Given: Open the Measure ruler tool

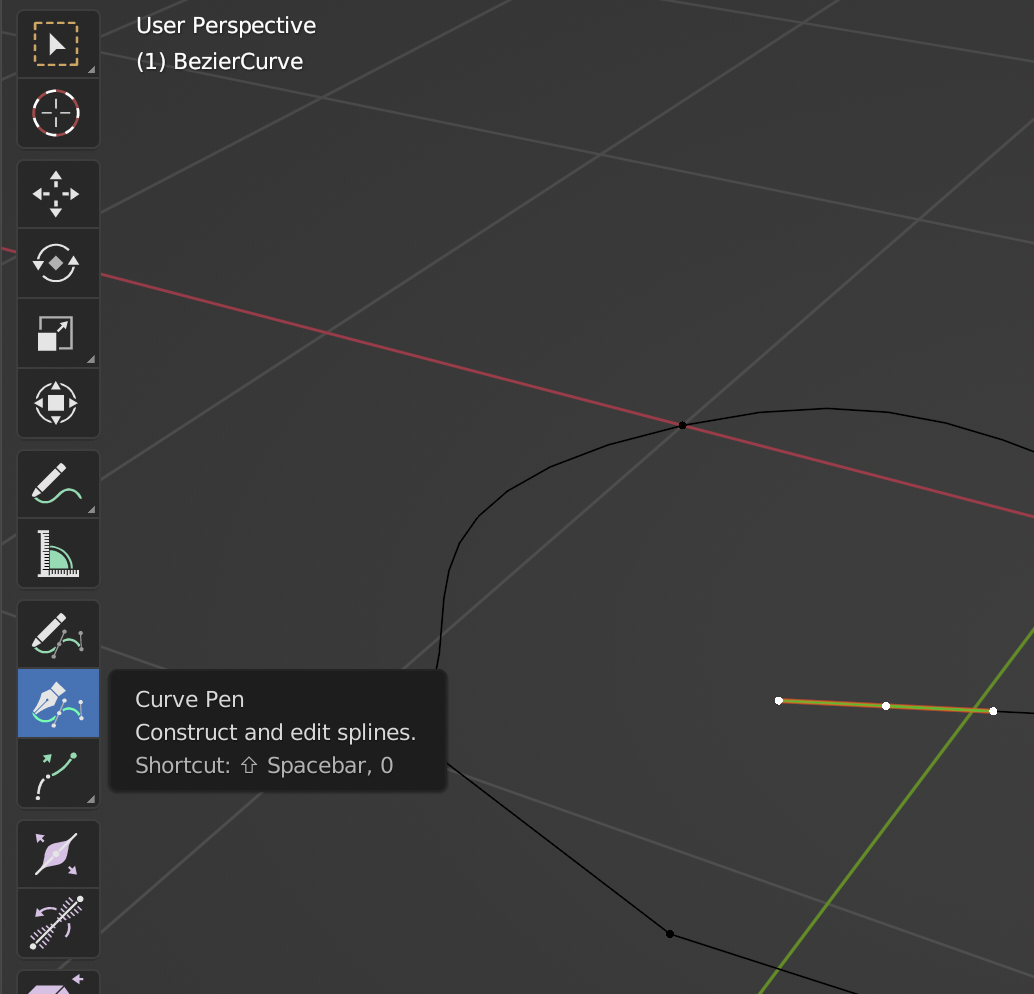Looking at the screenshot, I should 58,553.
